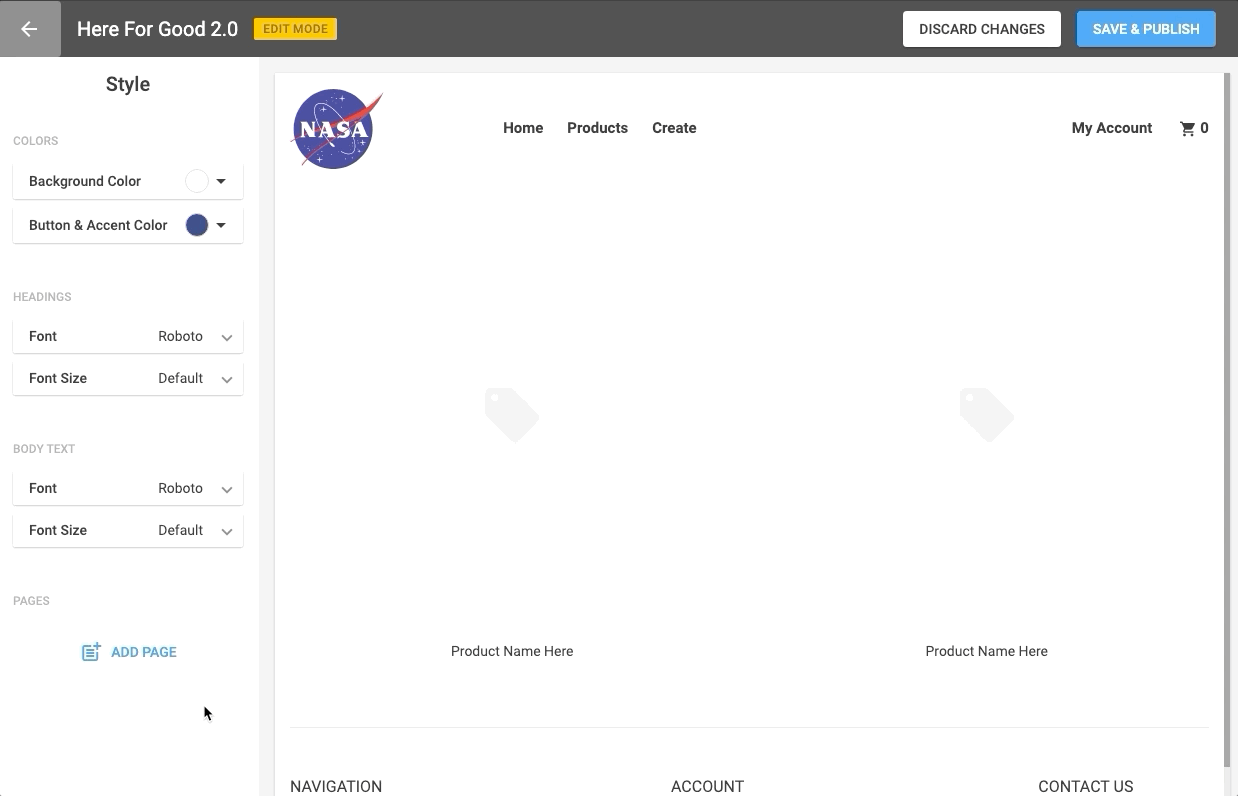Click the Add Page icon in the sidebar
Image resolution: width=1238 pixels, height=796 pixels.
90,651
